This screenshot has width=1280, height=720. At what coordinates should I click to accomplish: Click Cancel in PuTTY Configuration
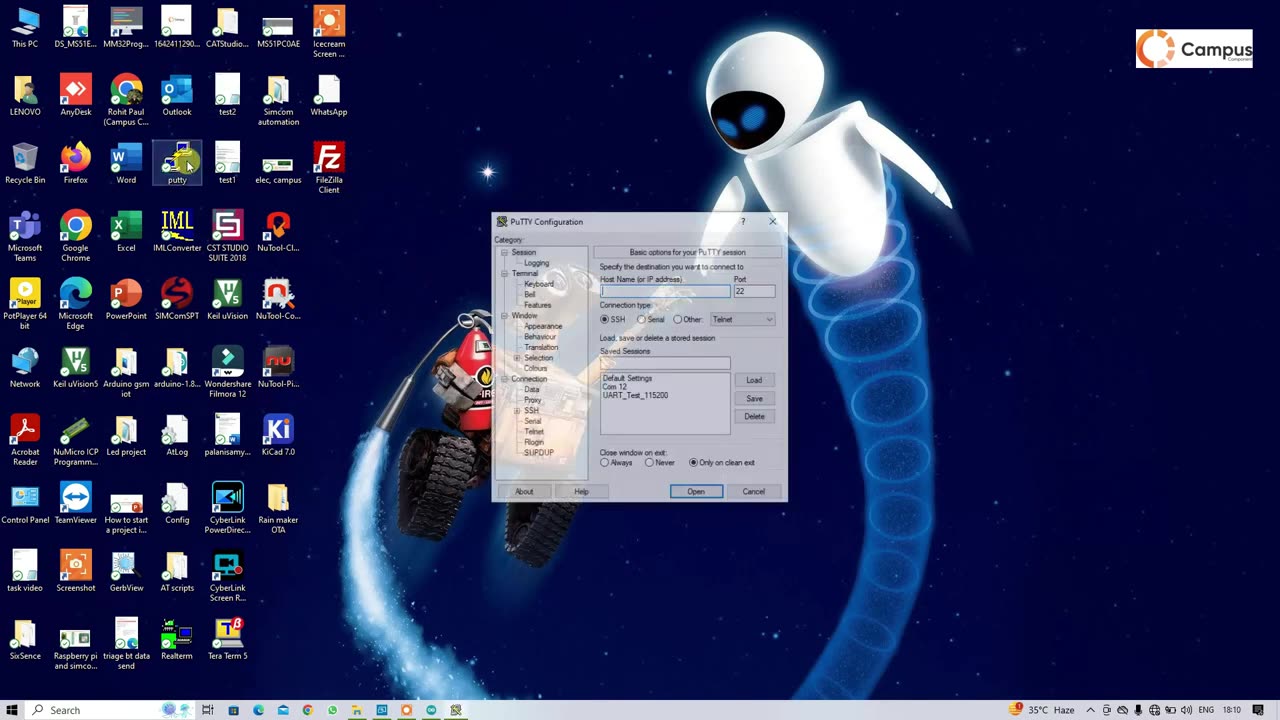coord(753,491)
